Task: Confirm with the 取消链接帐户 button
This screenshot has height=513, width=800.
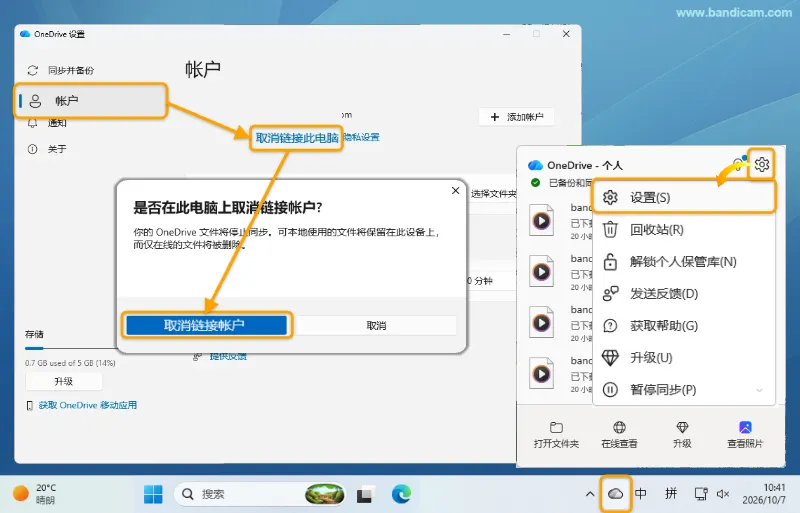Action: click(x=207, y=325)
